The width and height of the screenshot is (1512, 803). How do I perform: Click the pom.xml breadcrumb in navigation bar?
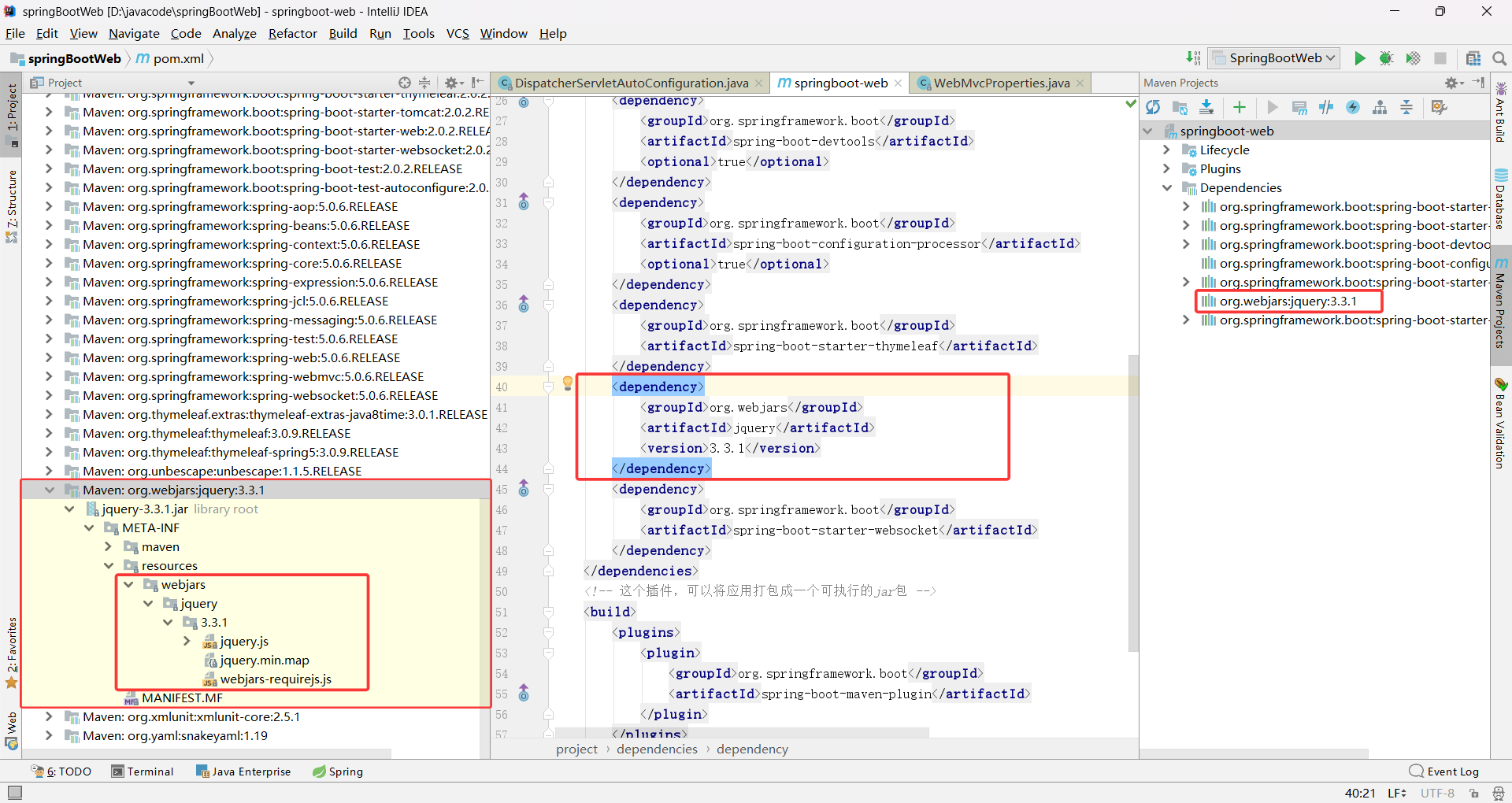click(170, 58)
